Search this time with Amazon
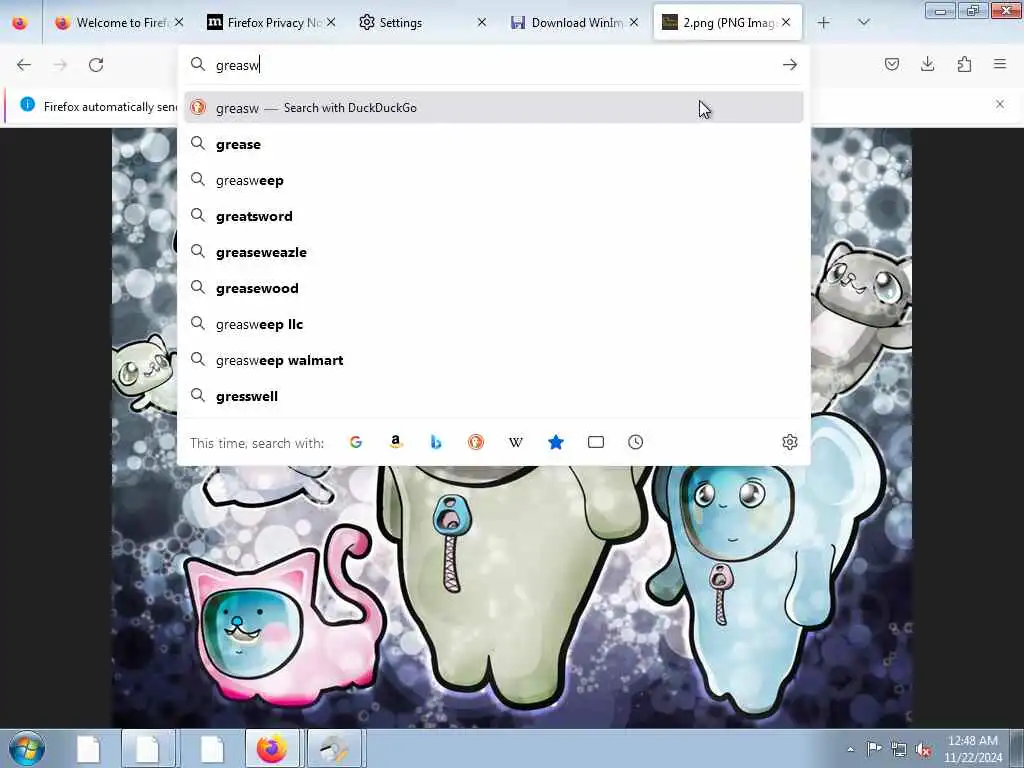 pyautogui.click(x=396, y=442)
